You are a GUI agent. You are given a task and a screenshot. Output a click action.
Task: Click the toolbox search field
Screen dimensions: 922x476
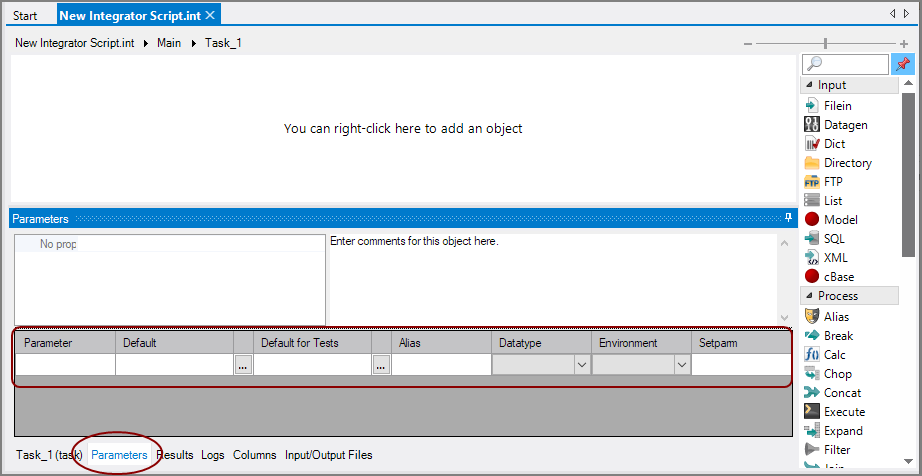tap(846, 64)
